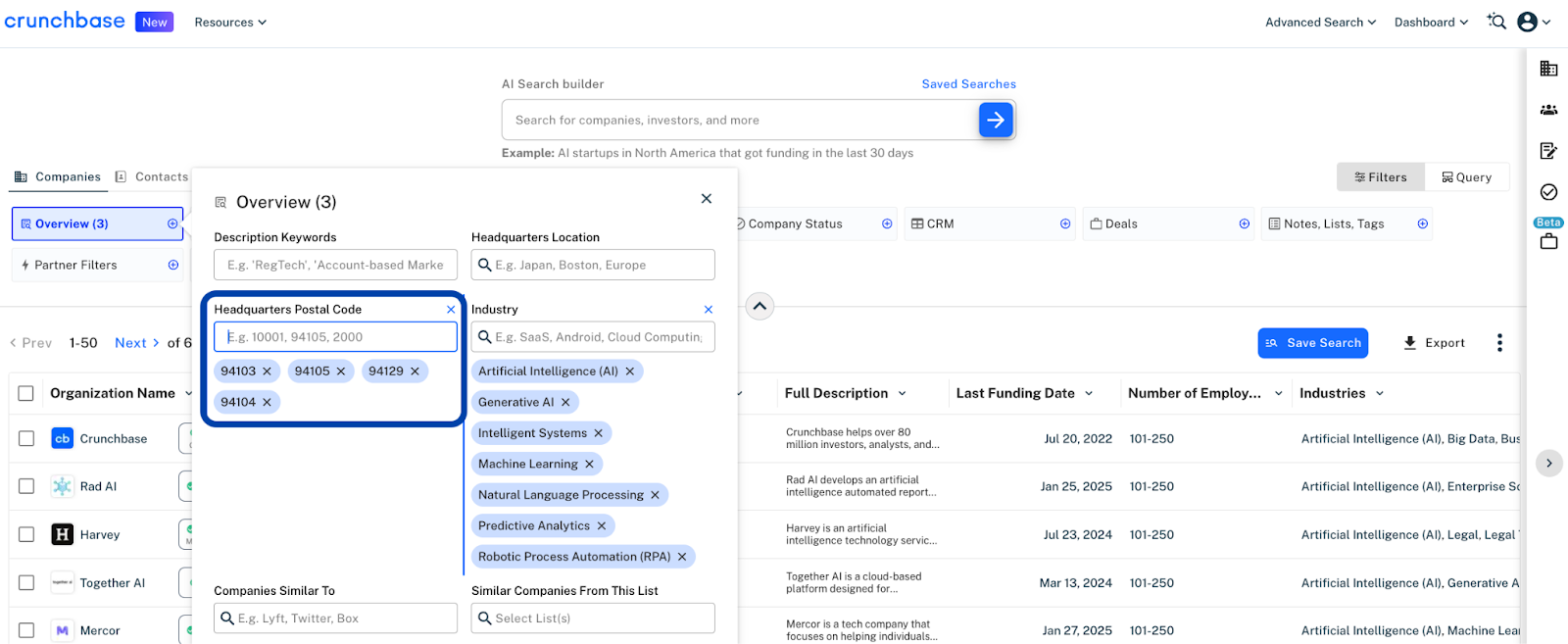Close the Overview (3) filter panel

point(707,199)
